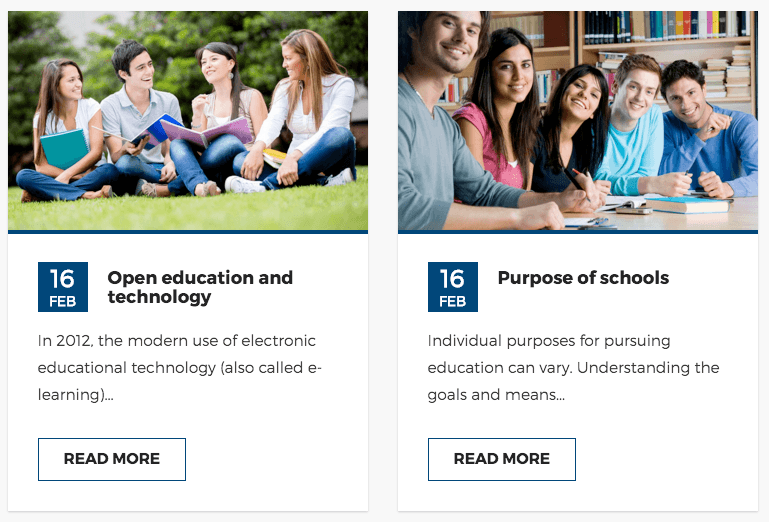Click "16" in the Open education date badge
Viewport: 769px width, 522px height.
pos(63,279)
